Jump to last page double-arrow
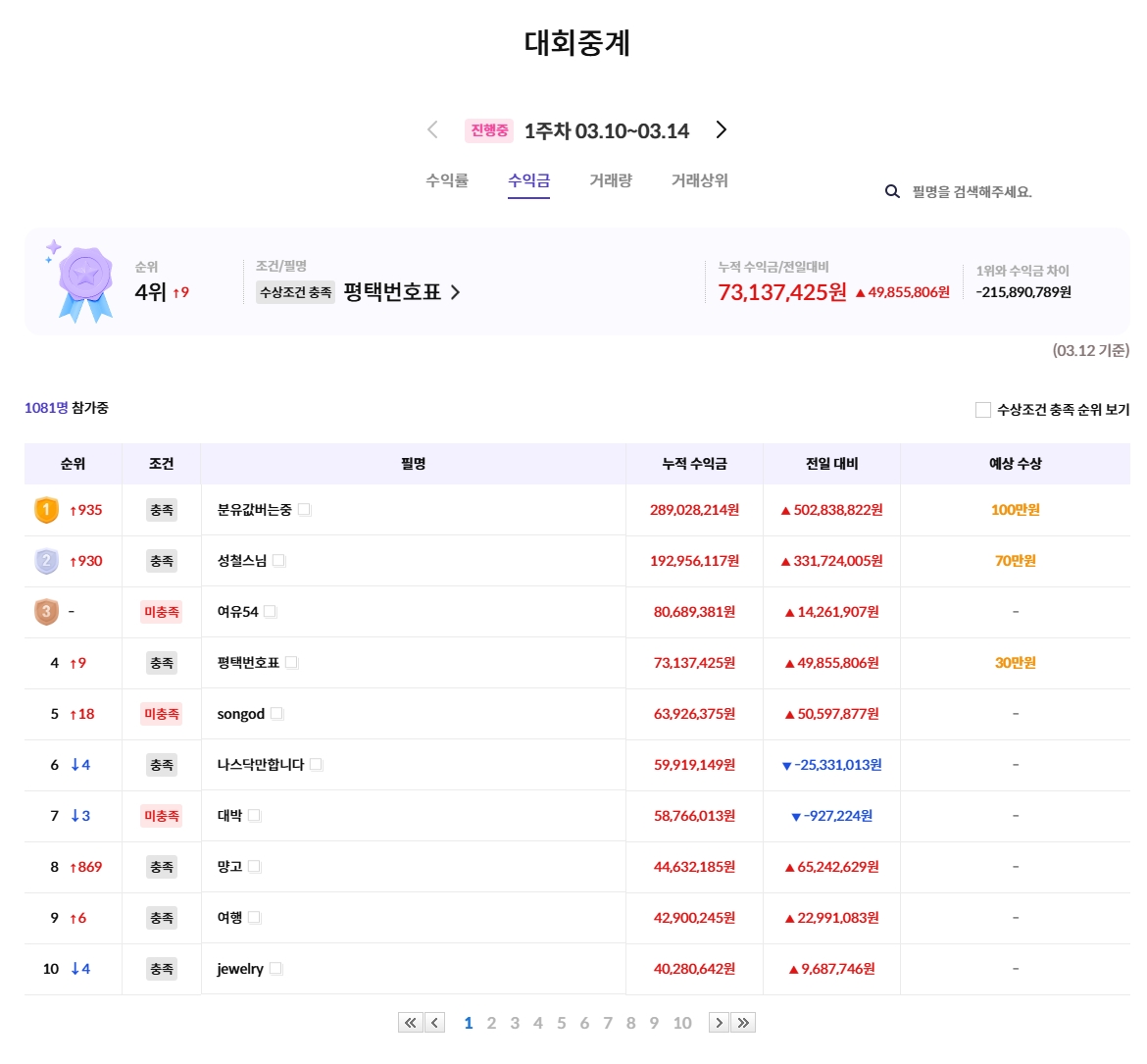This screenshot has height=1064, width=1147. pyautogui.click(x=743, y=1022)
